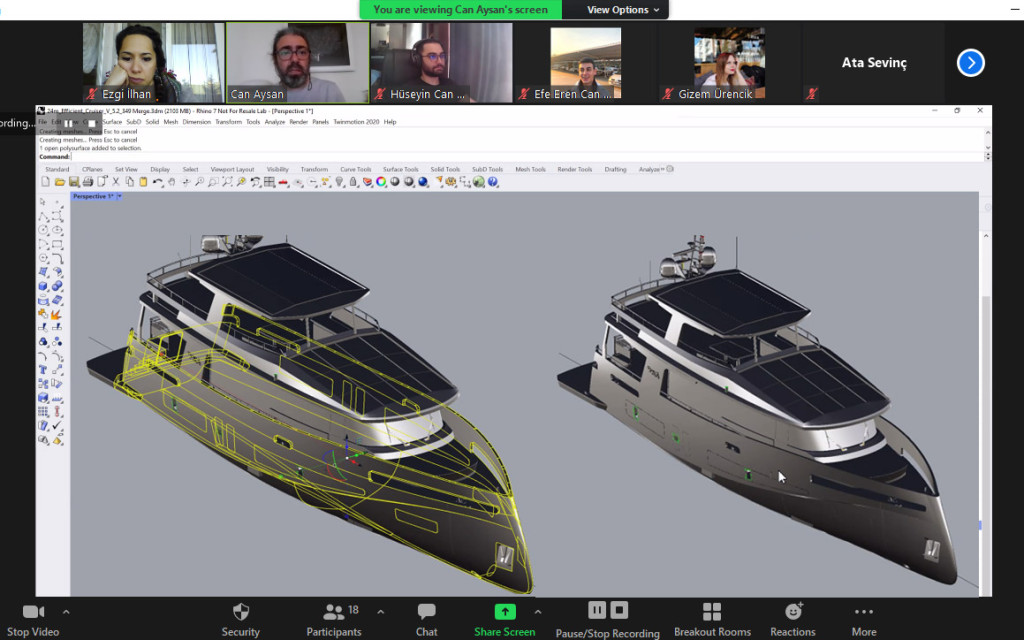This screenshot has height=640, width=1024.
Task: Select the Undo icon in Rhino toolbar
Action: 158,182
